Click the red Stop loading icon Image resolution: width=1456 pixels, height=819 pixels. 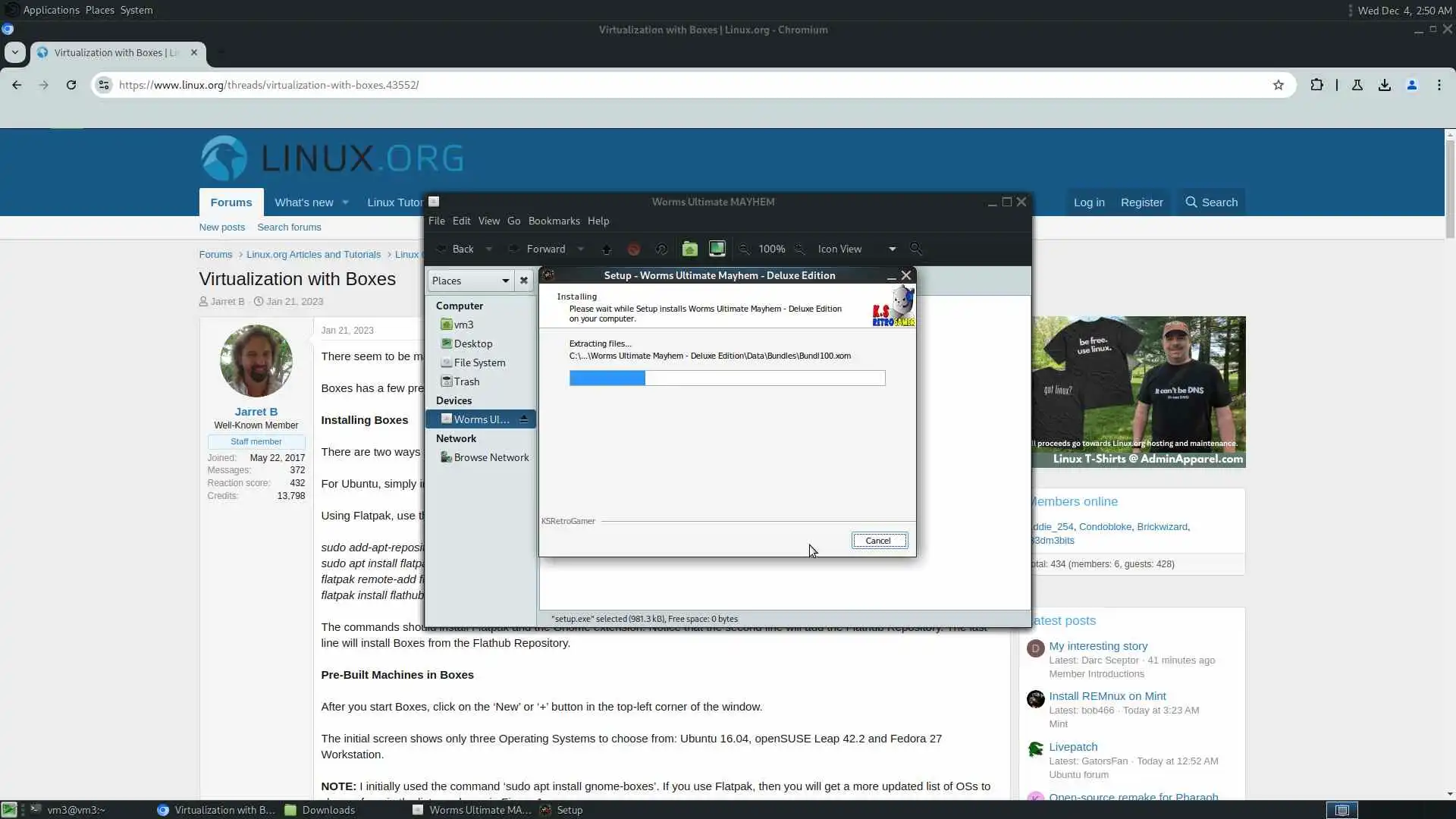point(634,249)
